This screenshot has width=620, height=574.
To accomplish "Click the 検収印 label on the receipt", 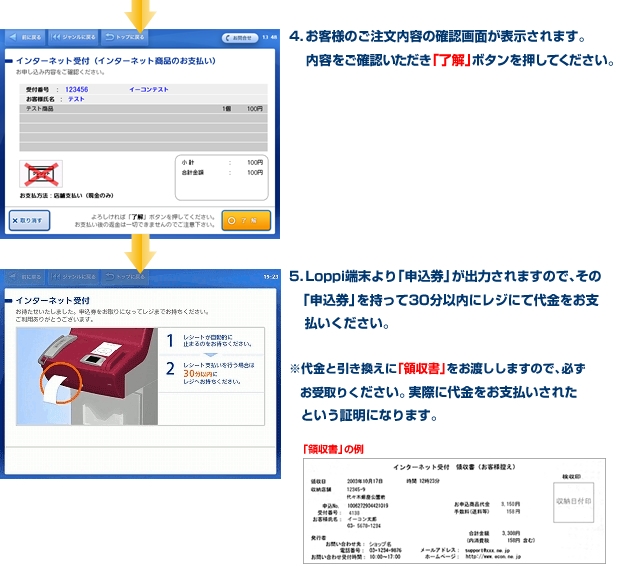I will (x=571, y=476).
